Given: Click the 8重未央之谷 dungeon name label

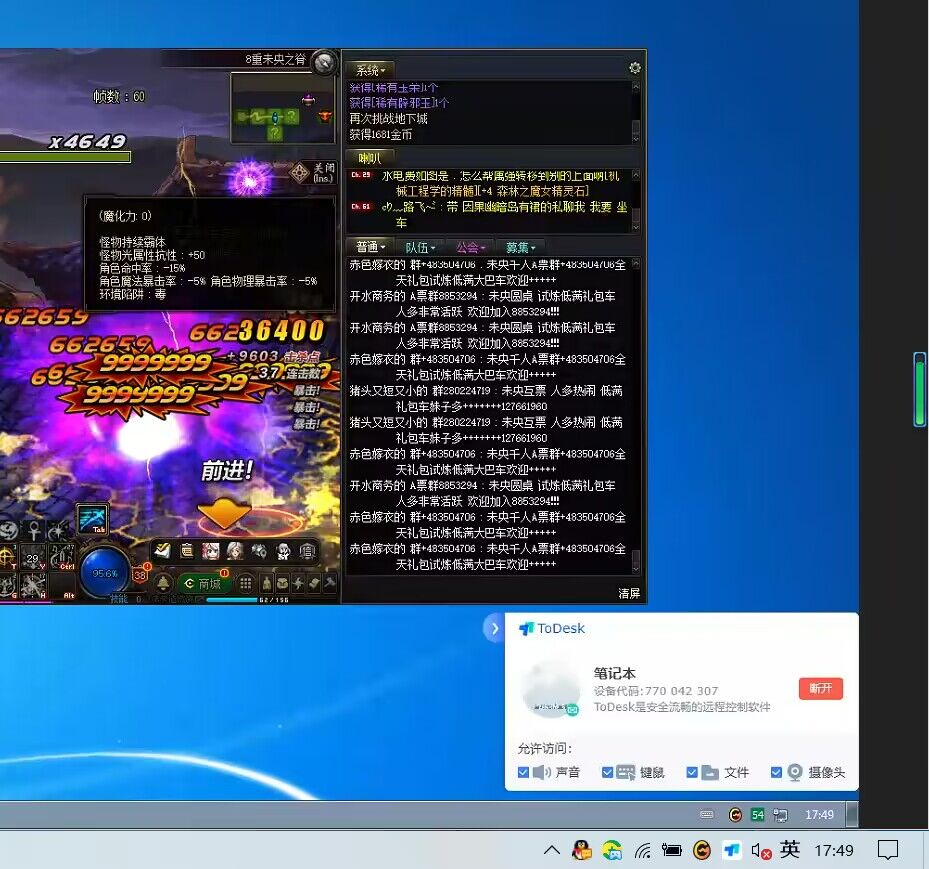Looking at the screenshot, I should click(x=276, y=59).
